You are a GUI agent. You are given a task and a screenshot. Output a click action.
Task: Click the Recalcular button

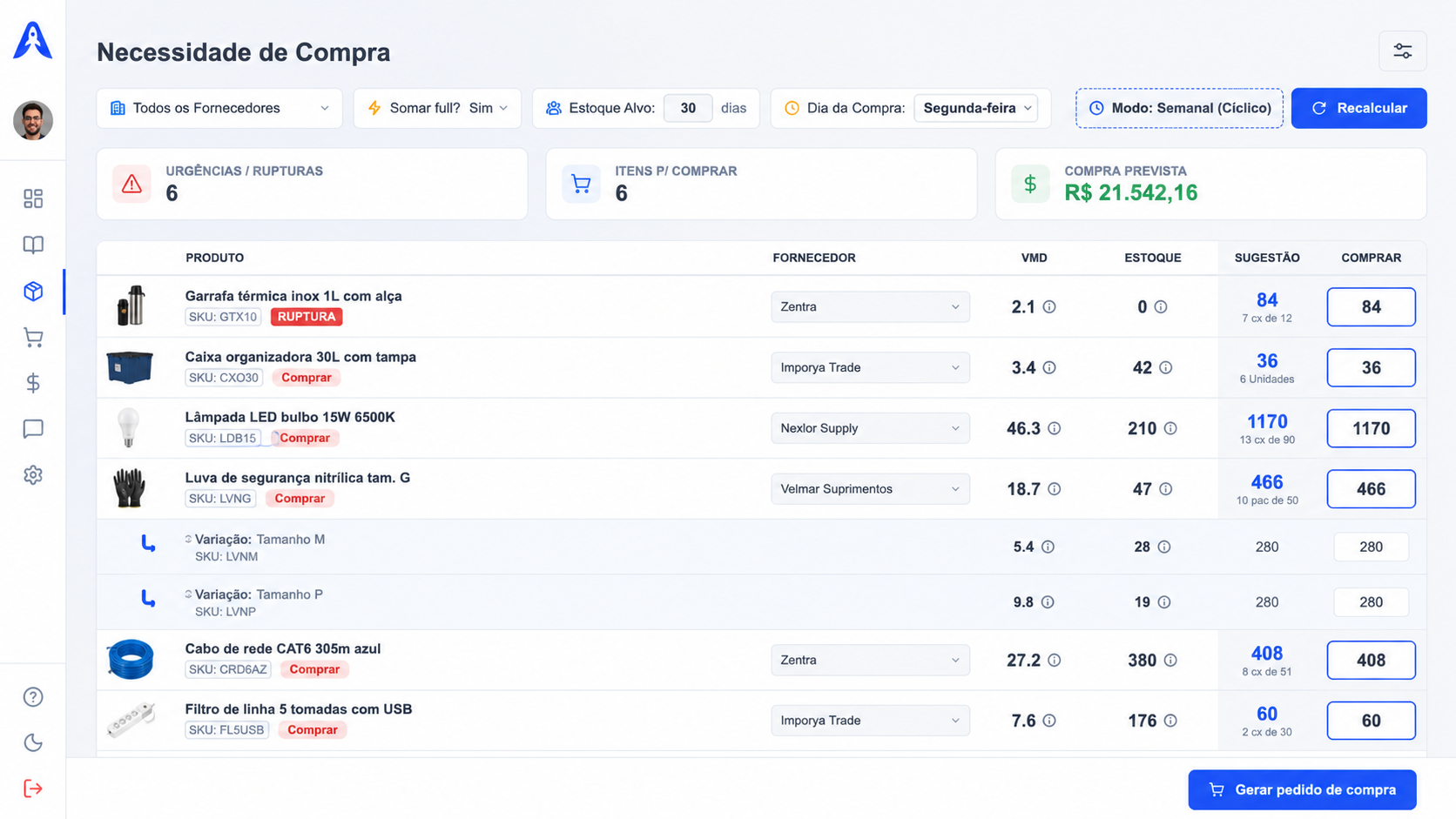(x=1358, y=108)
